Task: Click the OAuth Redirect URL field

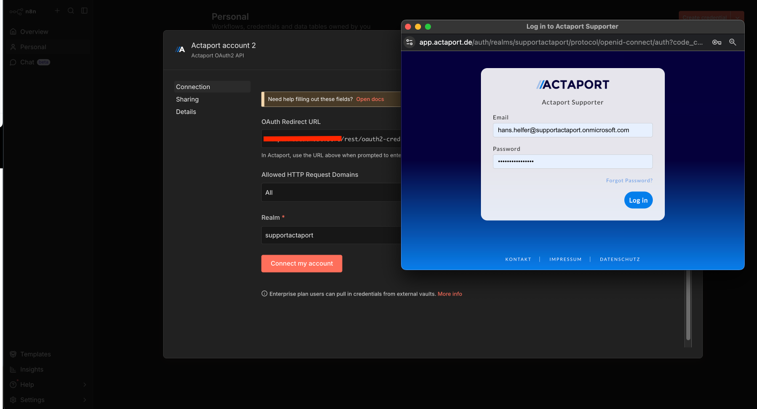Action: pos(331,139)
